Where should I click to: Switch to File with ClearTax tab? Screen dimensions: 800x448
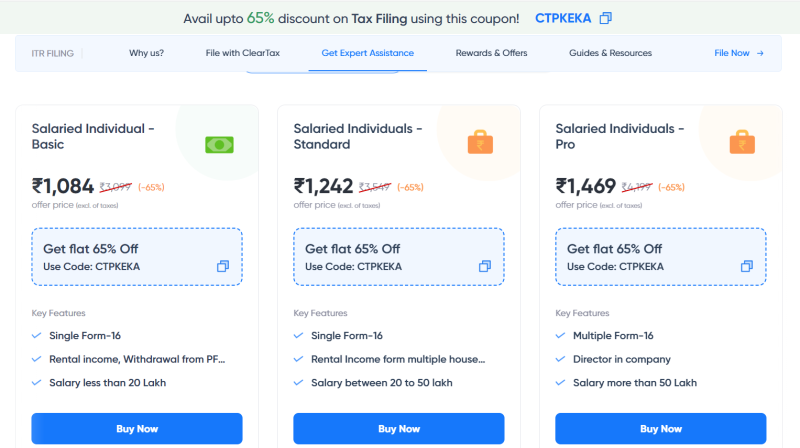242,53
